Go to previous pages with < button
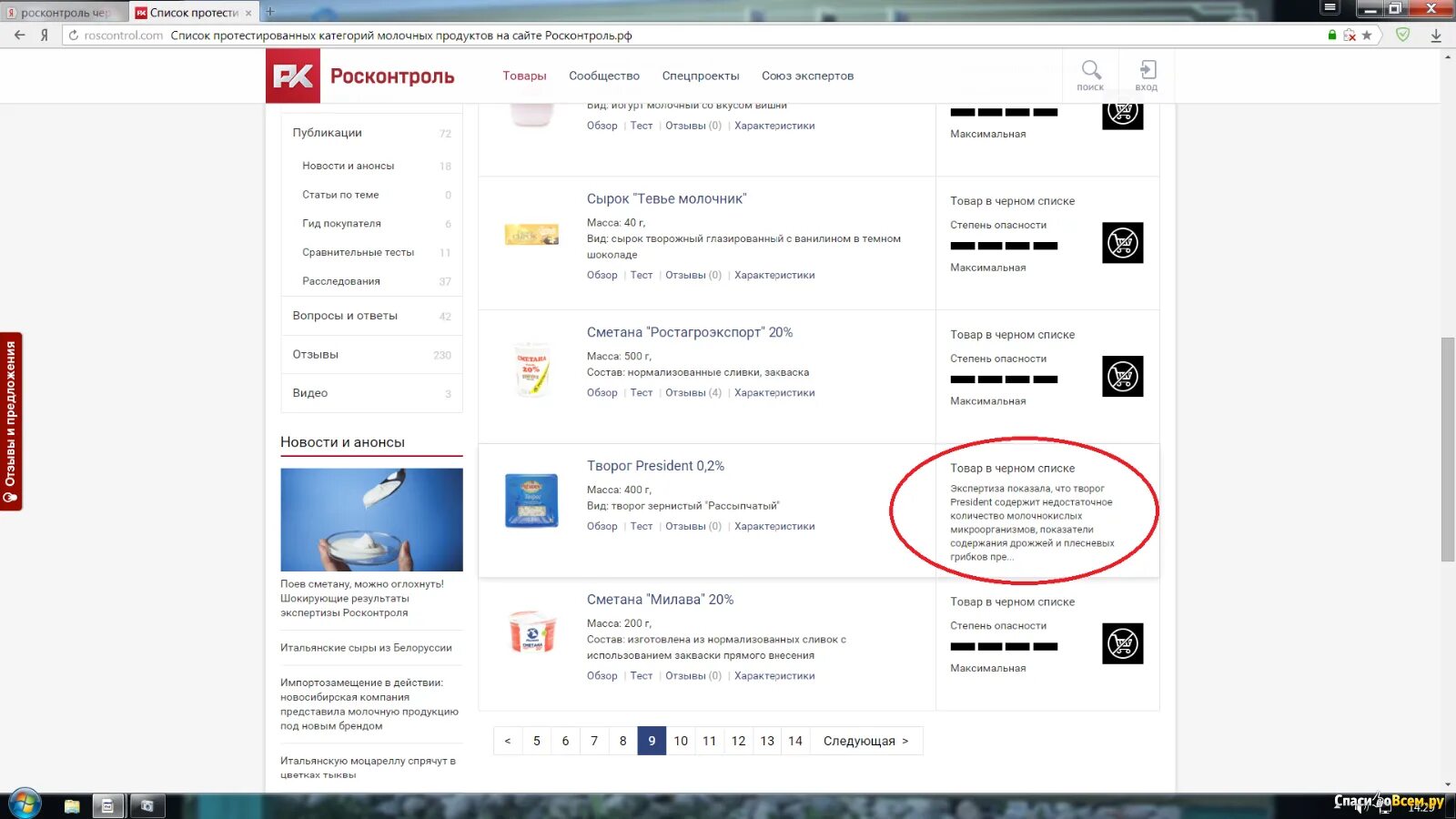The width and height of the screenshot is (1456, 819). click(508, 741)
